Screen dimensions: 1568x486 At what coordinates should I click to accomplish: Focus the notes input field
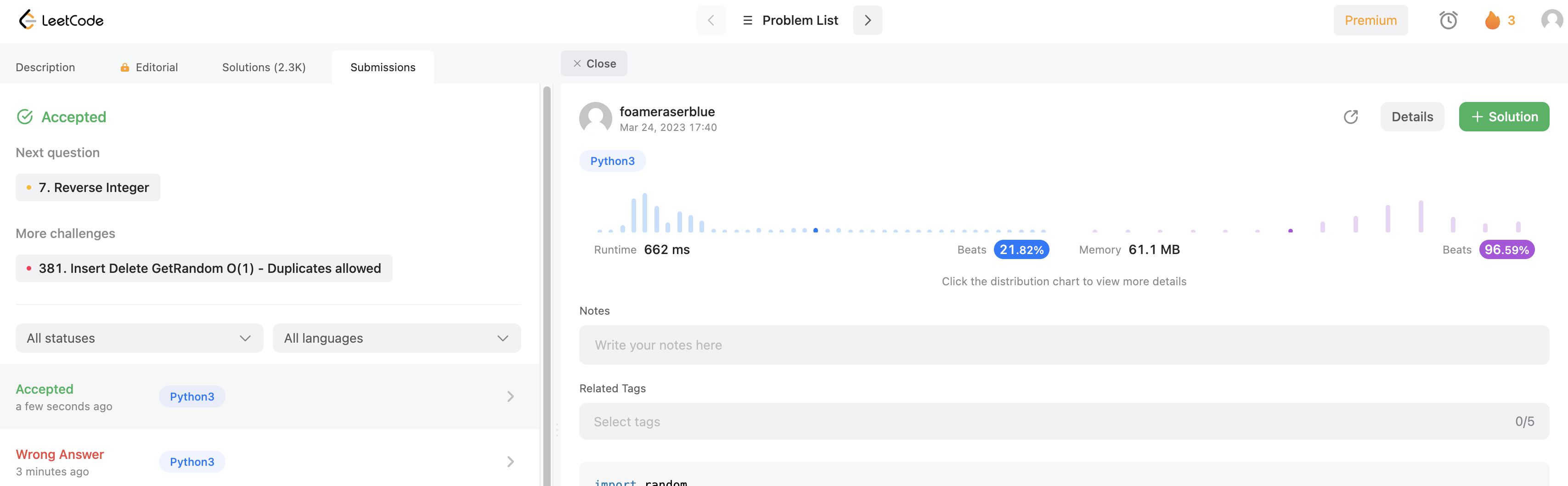pyautogui.click(x=1064, y=345)
